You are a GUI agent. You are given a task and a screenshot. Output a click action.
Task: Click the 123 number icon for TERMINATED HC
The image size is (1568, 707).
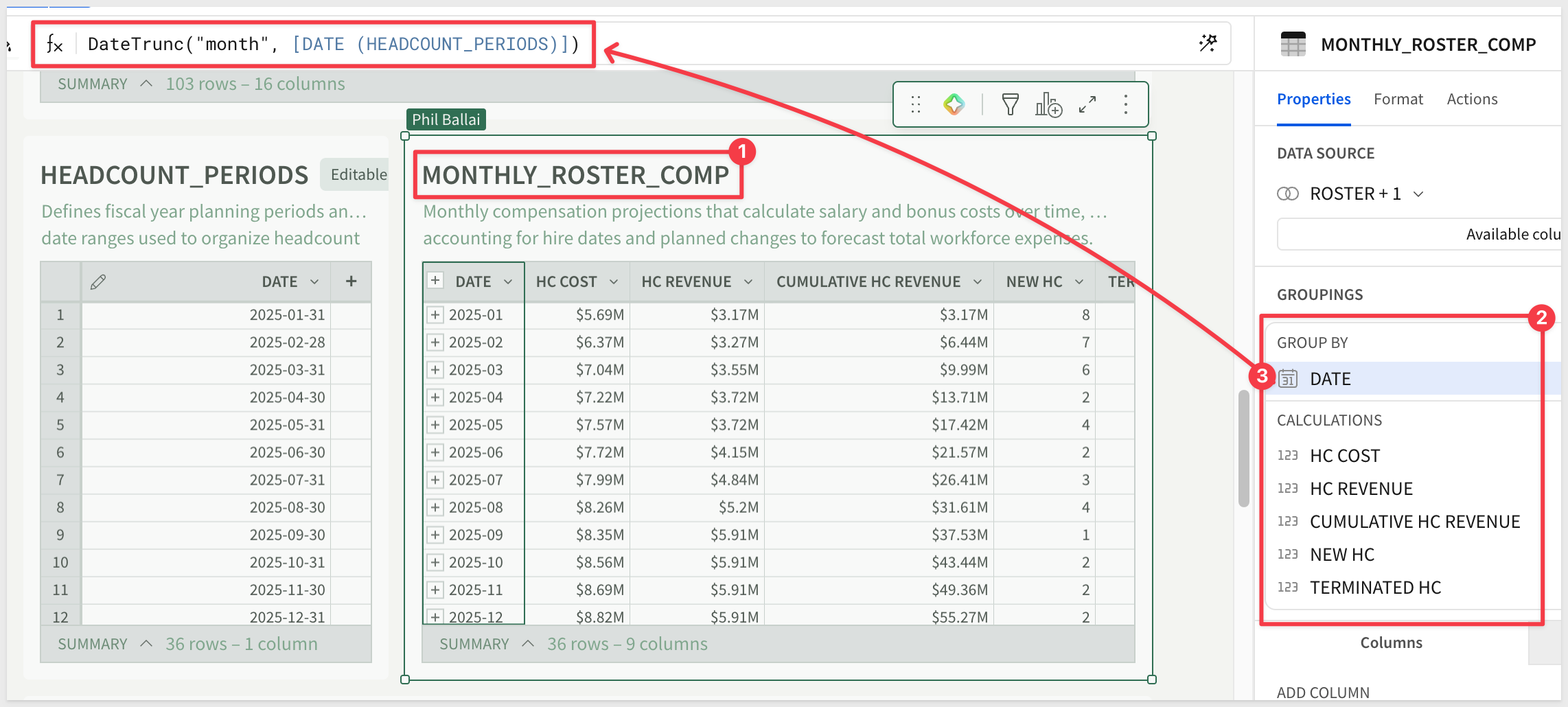[x=1288, y=588]
